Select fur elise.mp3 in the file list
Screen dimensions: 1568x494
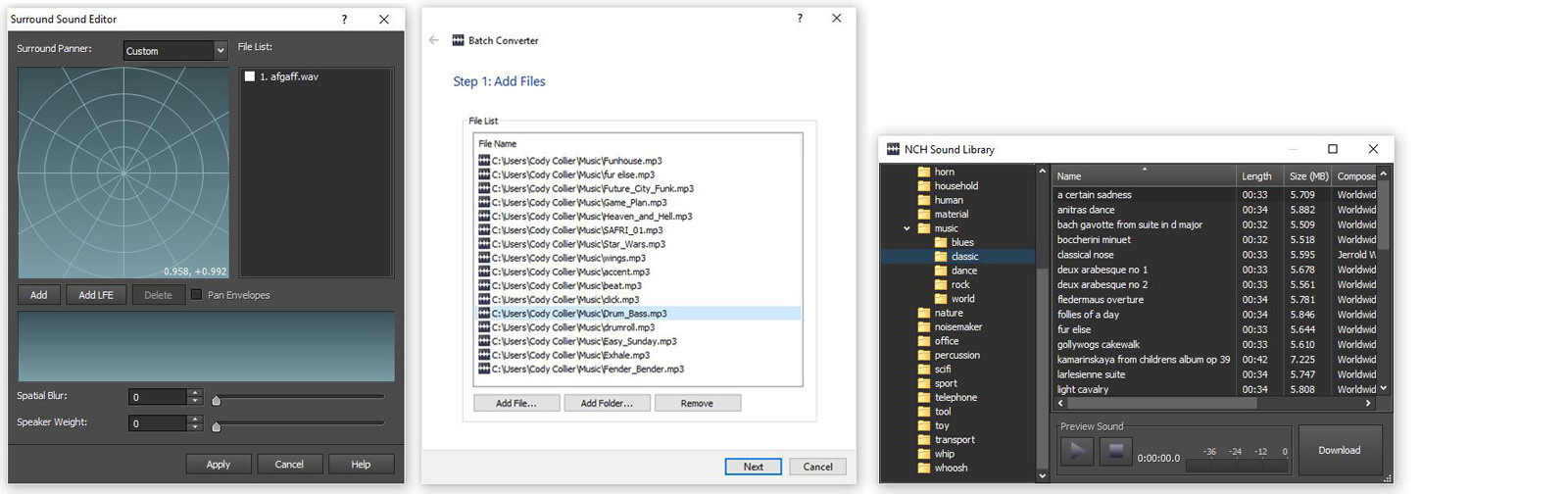637,174
